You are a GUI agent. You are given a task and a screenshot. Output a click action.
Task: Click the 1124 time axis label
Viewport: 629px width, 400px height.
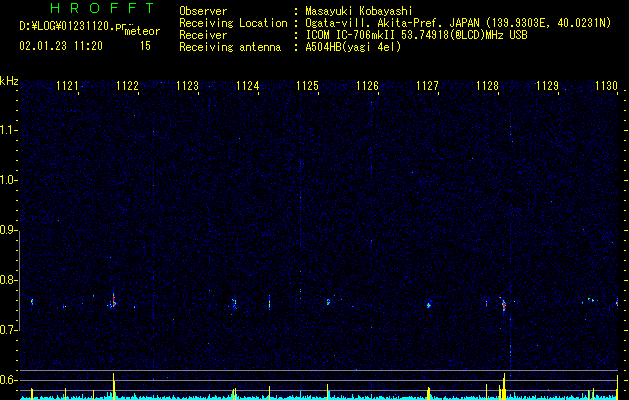(x=248, y=86)
